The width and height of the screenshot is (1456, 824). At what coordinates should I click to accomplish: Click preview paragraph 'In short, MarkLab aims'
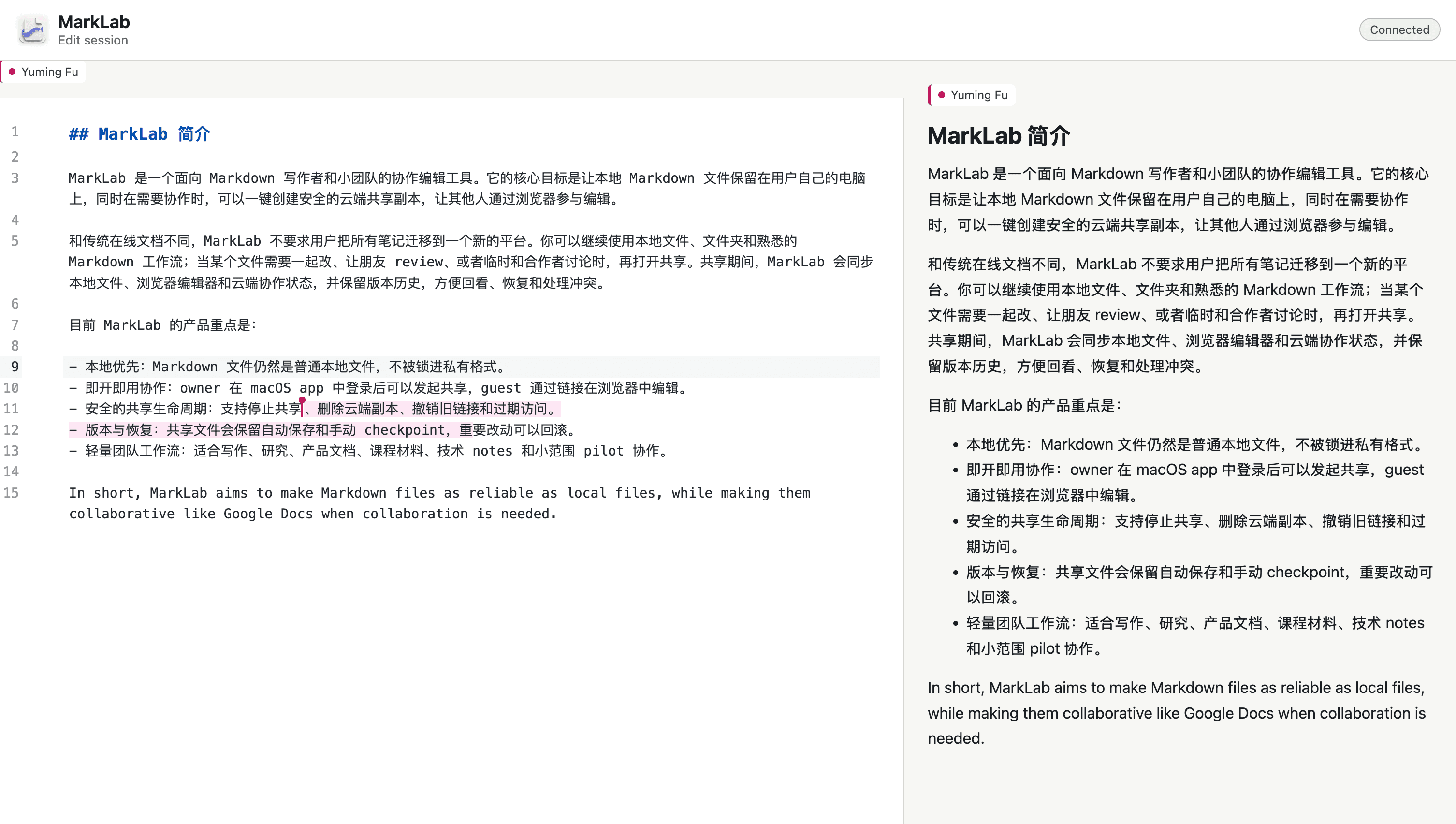(1177, 712)
